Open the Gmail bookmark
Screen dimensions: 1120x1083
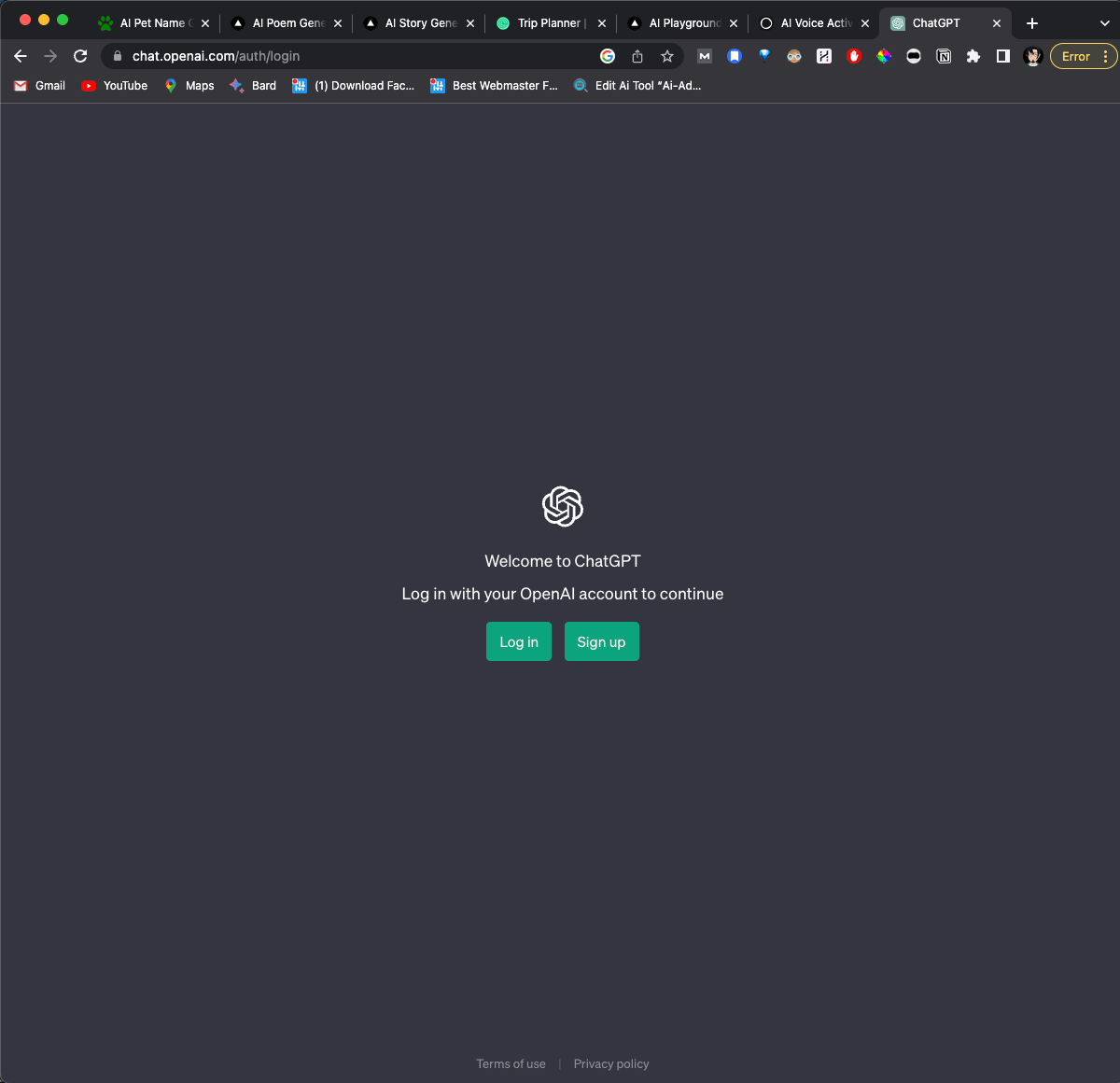(39, 85)
